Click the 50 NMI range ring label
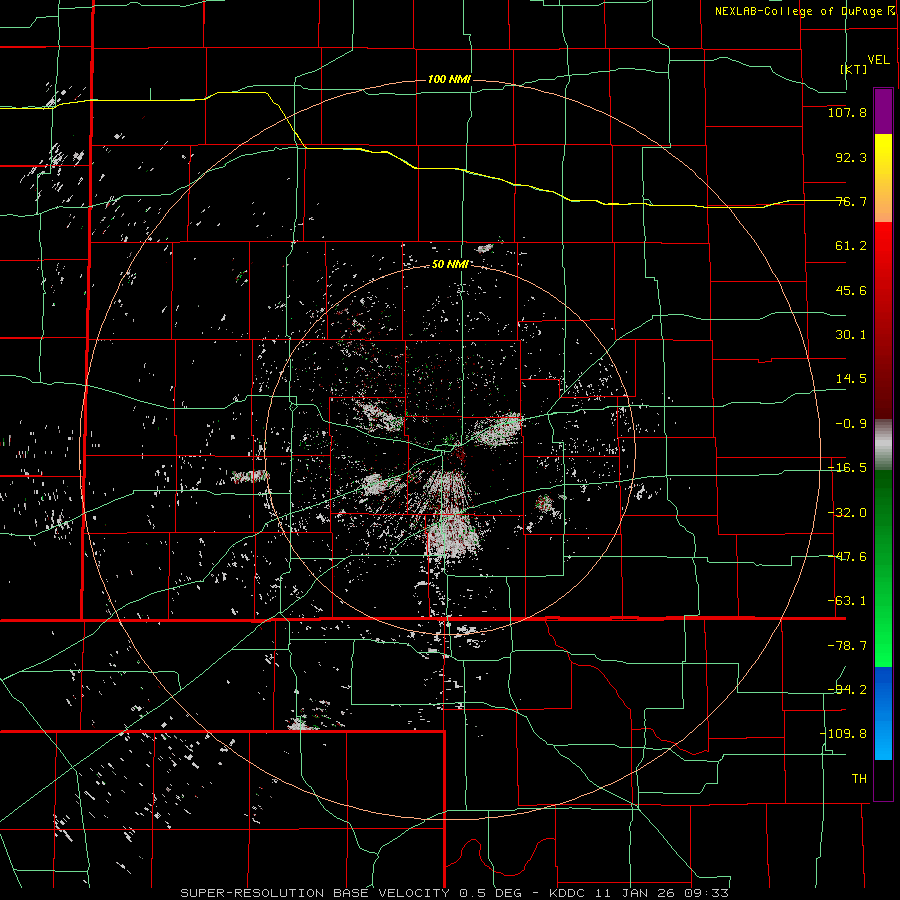Viewport: 900px width, 900px height. tap(450, 264)
